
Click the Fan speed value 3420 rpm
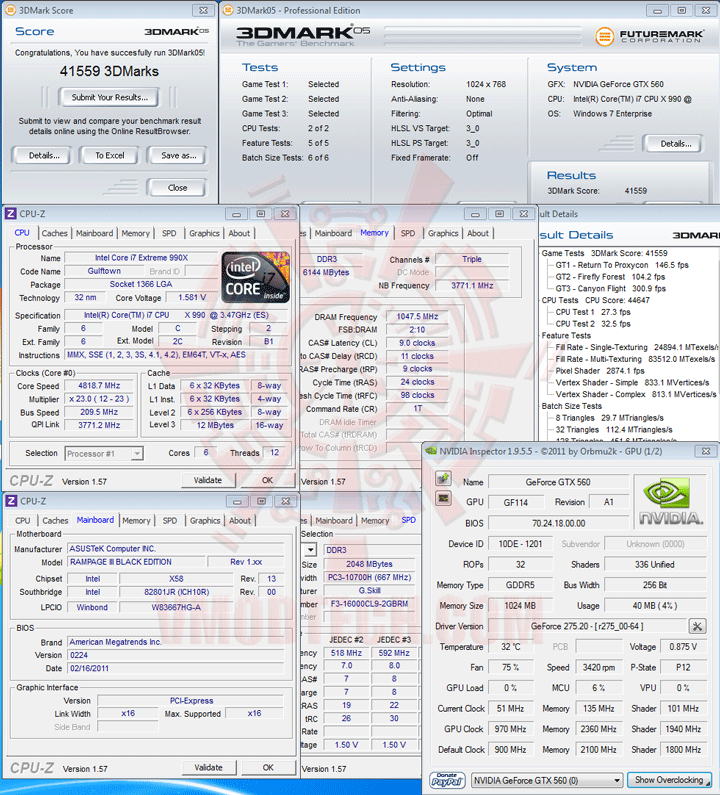[598, 667]
